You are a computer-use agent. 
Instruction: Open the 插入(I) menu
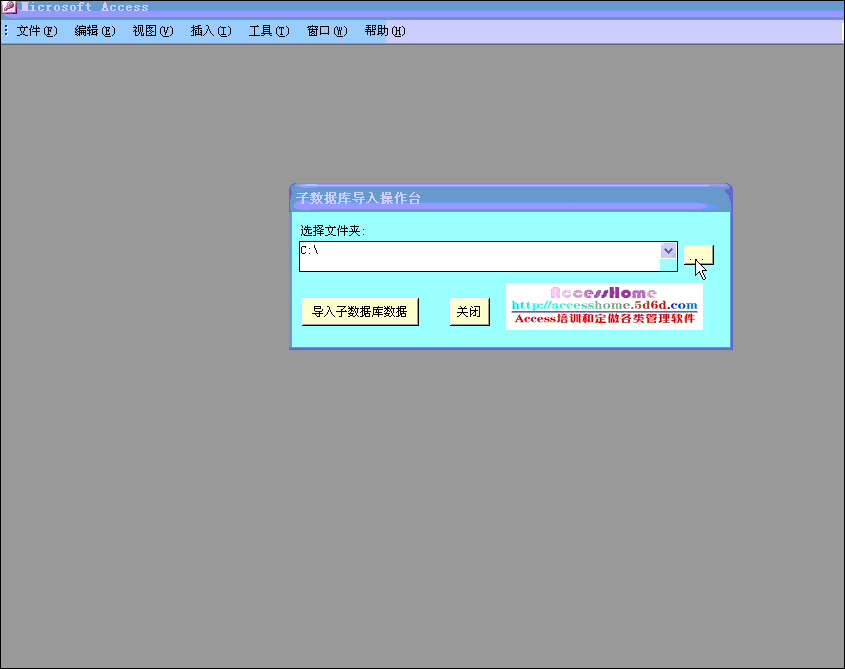pos(211,31)
